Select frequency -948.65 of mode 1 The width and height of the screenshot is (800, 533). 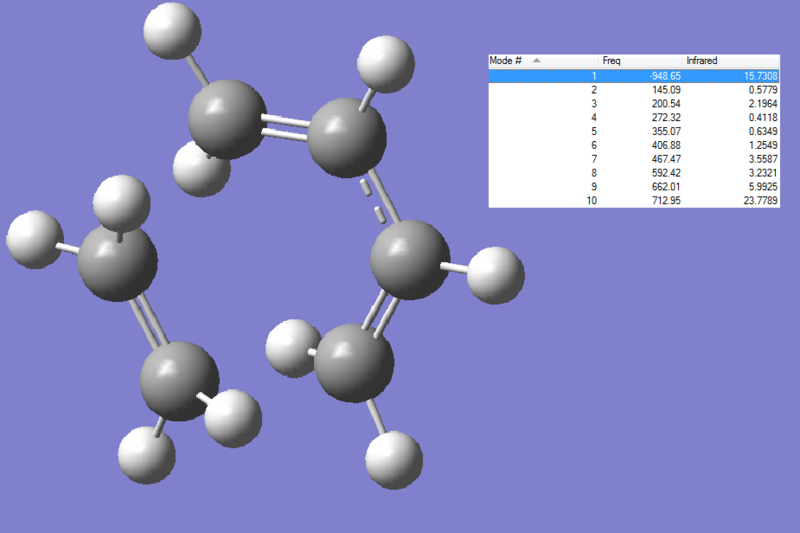coord(665,76)
